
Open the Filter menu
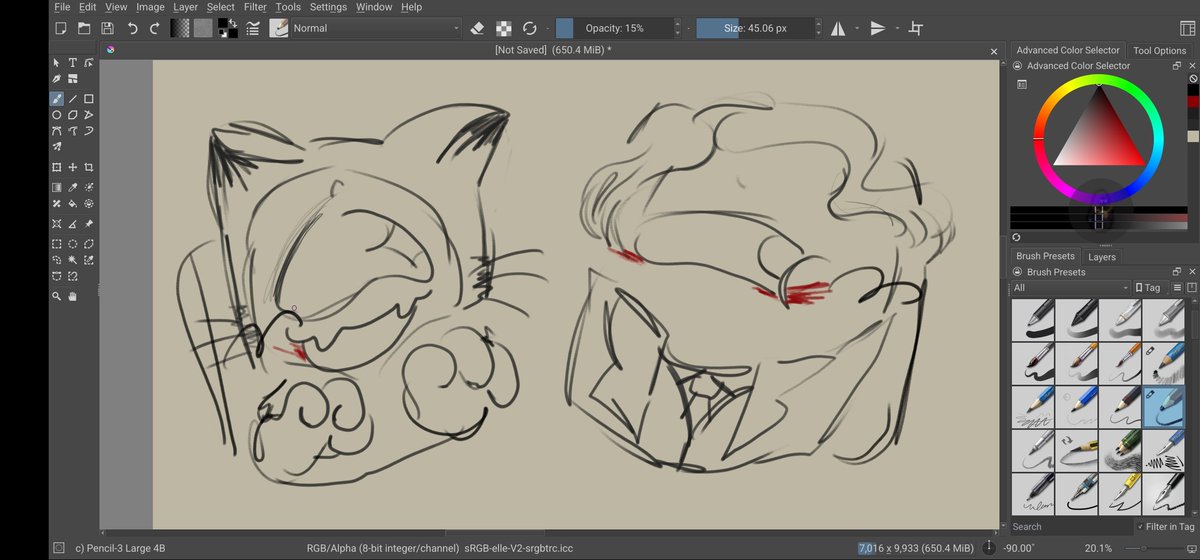pyautogui.click(x=254, y=7)
